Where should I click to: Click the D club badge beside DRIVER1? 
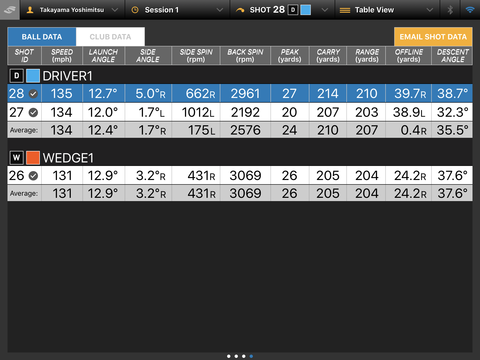tap(17, 76)
